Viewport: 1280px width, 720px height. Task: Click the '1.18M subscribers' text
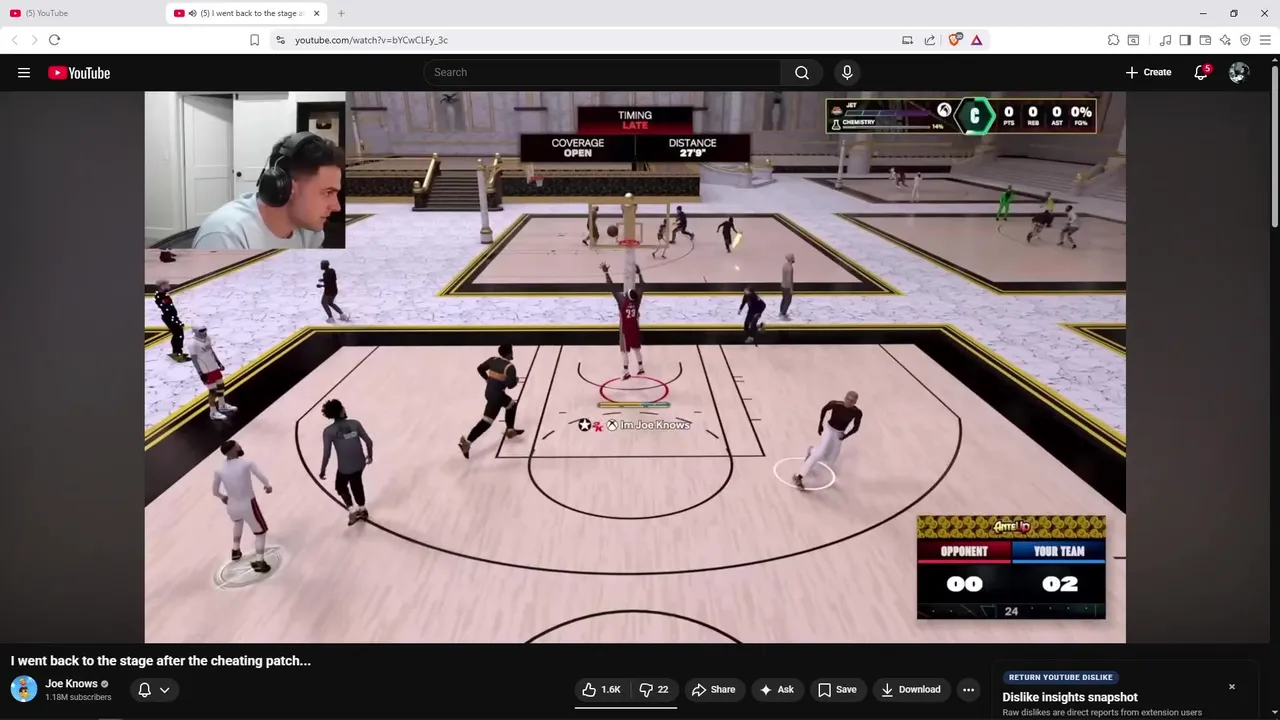click(78, 697)
